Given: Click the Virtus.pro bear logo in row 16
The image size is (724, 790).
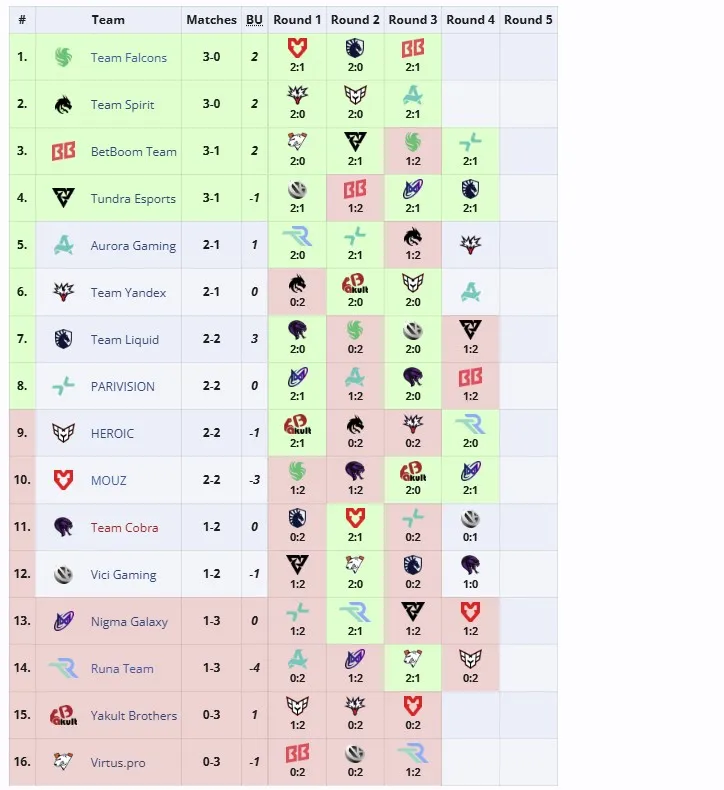Looking at the screenshot, I should [x=63, y=761].
